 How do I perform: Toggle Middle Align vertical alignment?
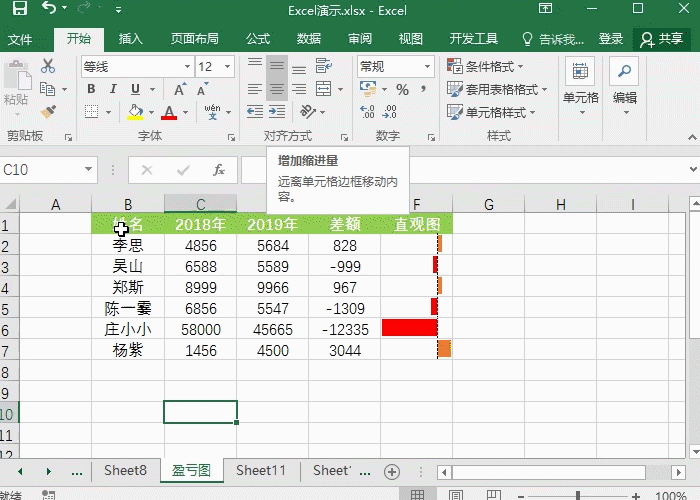277,66
